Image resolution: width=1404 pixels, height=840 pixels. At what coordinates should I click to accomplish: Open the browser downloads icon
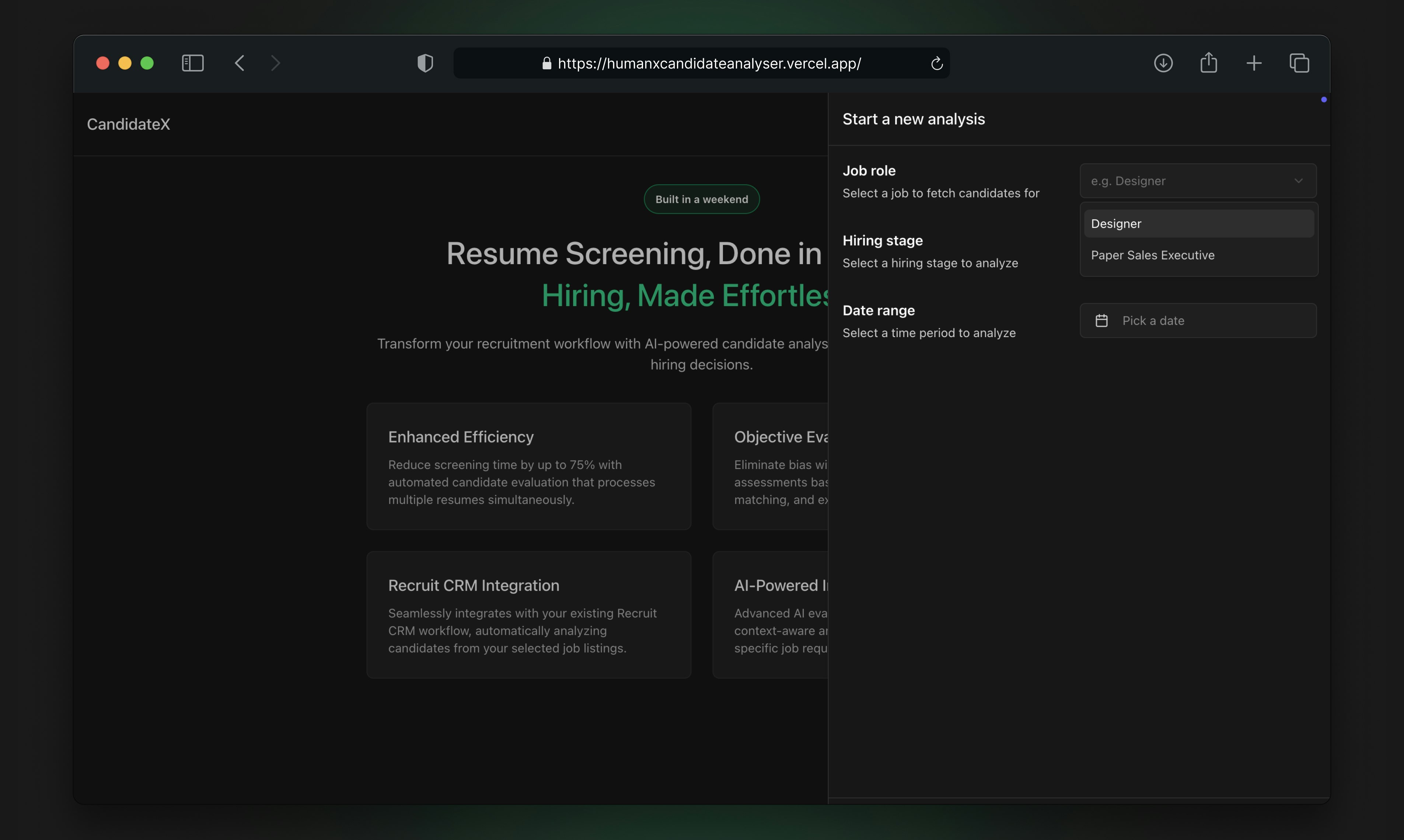tap(1163, 63)
